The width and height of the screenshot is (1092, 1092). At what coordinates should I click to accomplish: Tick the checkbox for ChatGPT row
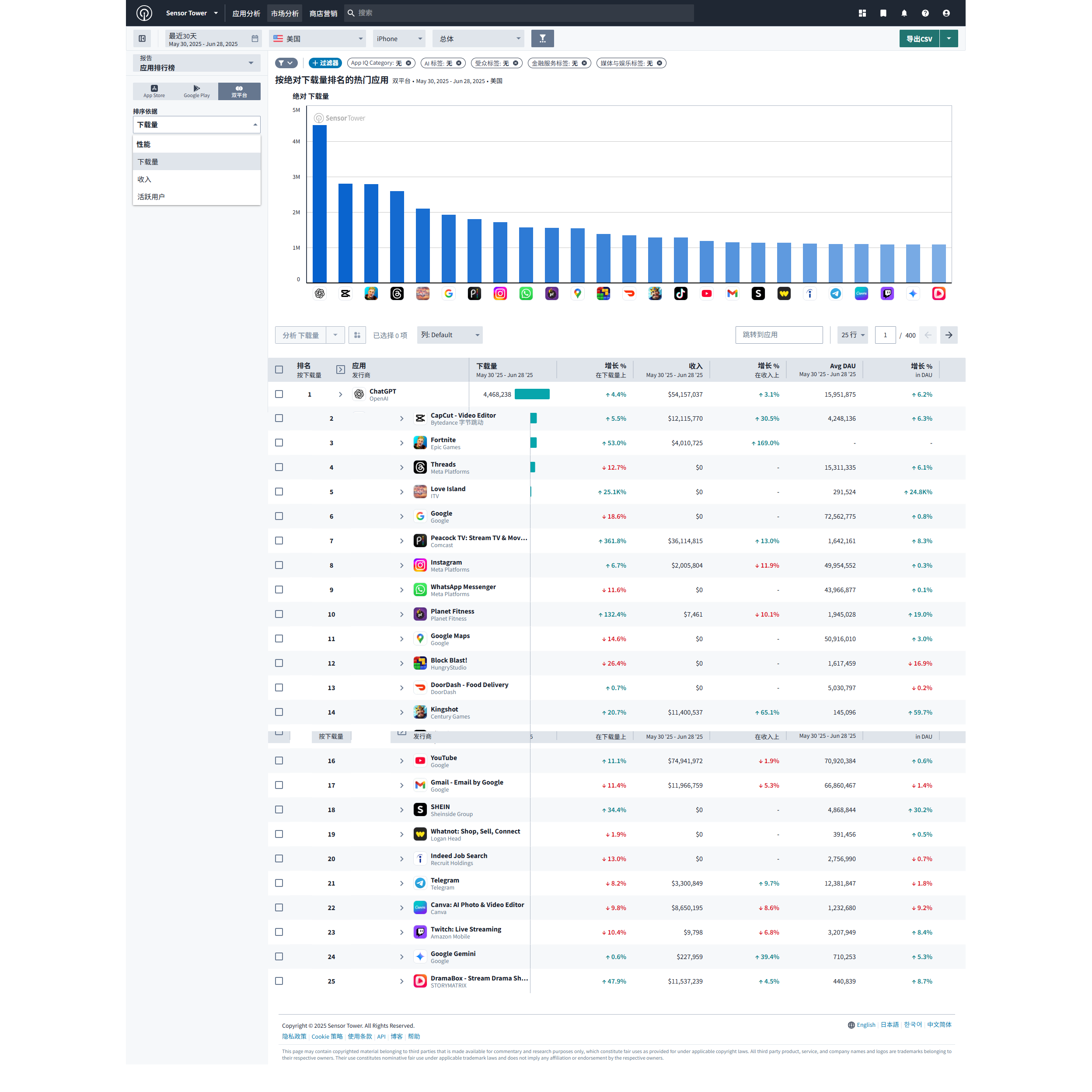[x=279, y=394]
